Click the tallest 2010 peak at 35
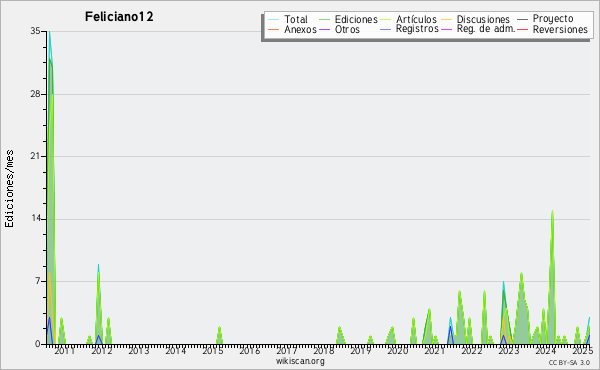The height and width of the screenshot is (370, 600). [x=49, y=32]
